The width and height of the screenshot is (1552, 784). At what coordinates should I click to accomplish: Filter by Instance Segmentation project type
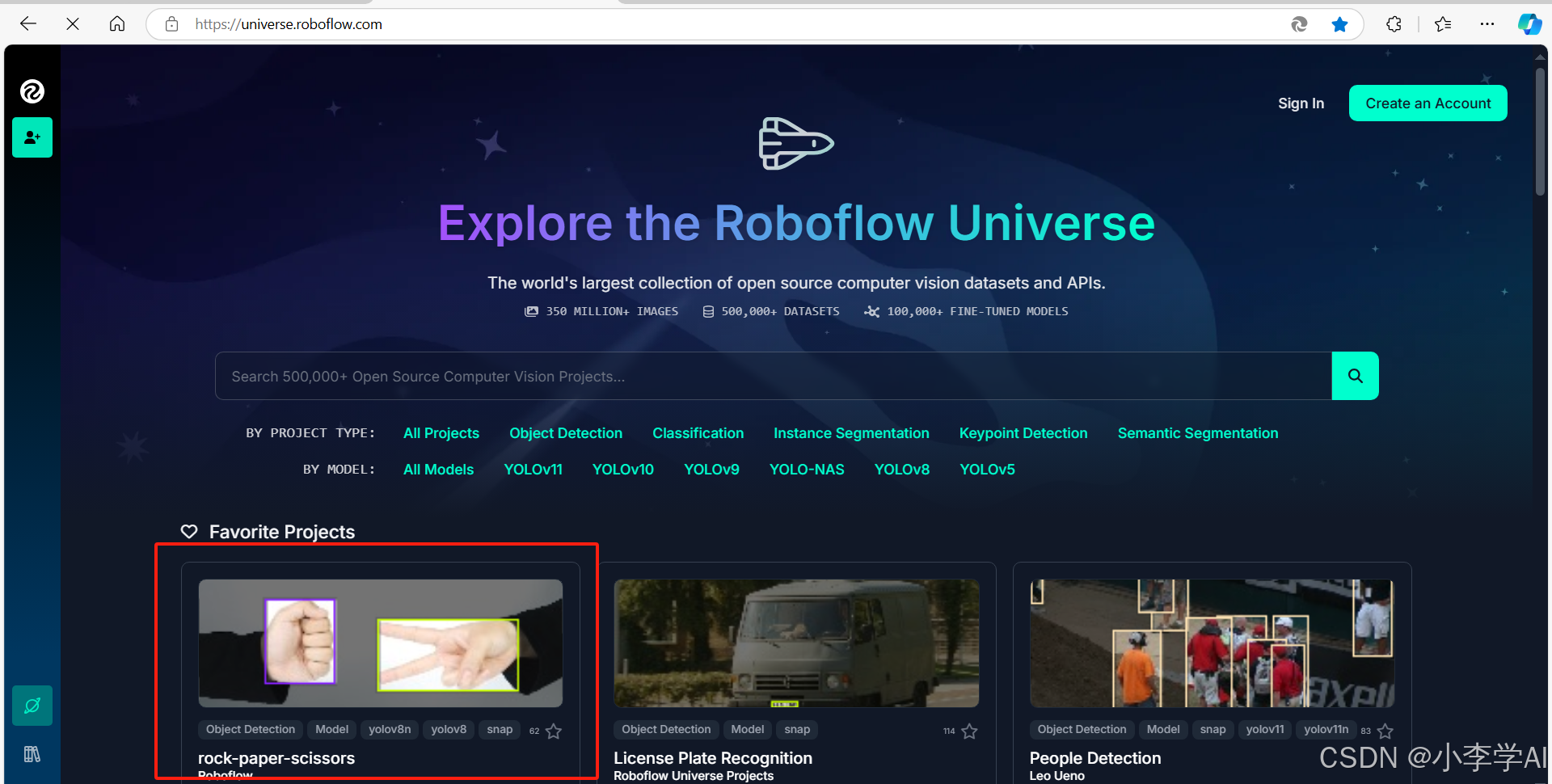(x=851, y=433)
